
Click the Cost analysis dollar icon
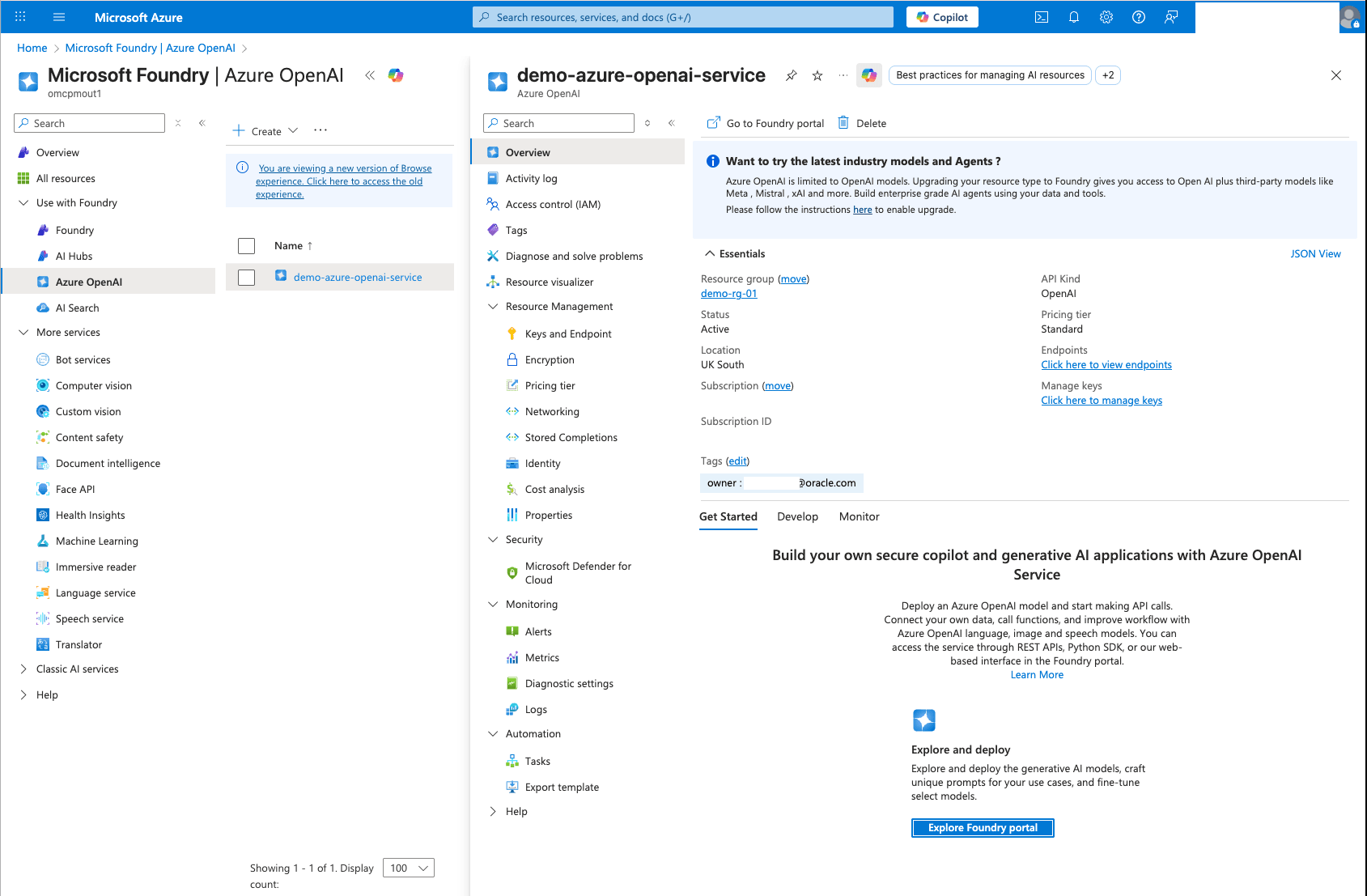(x=512, y=489)
